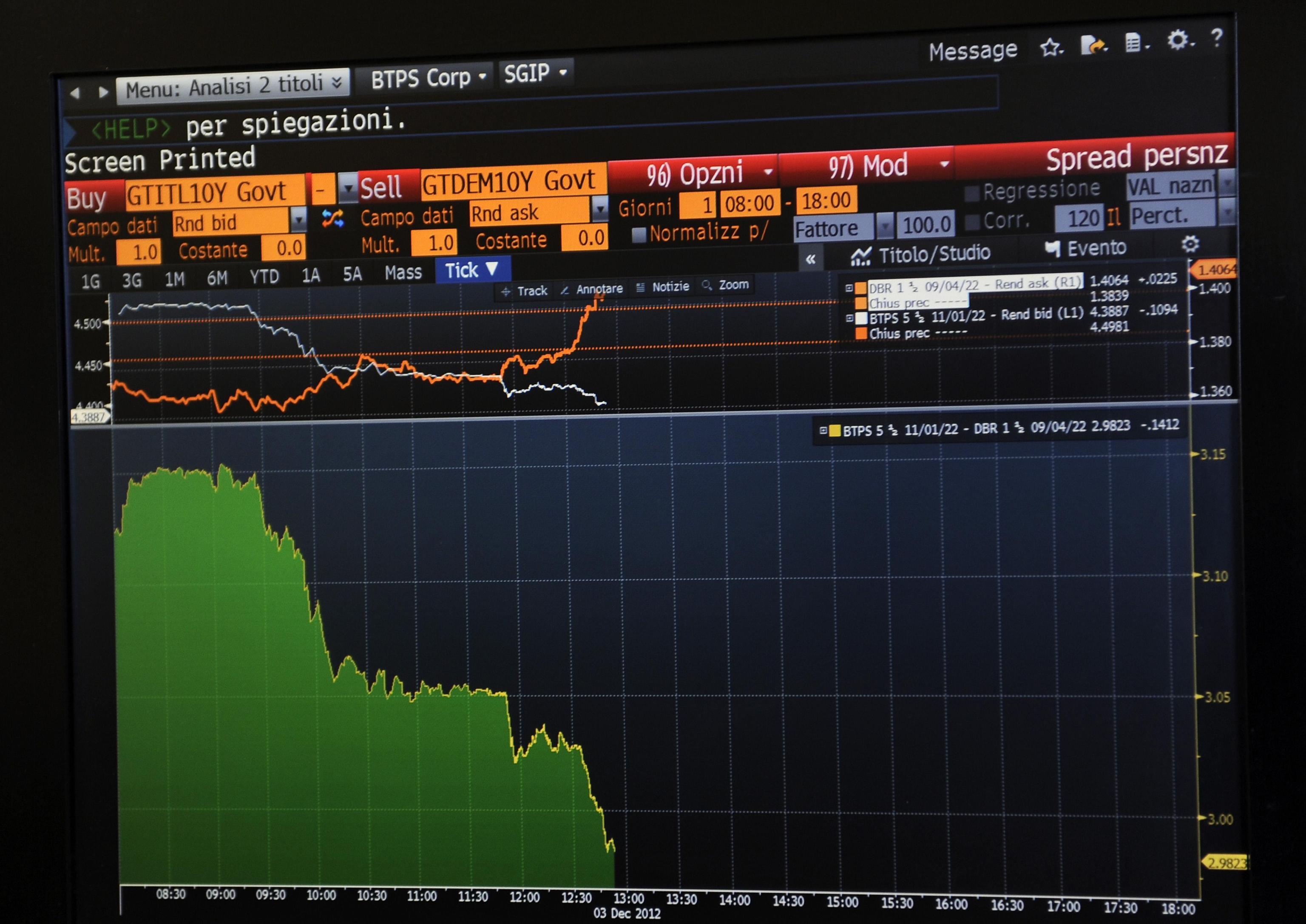Enable the Regressione checkbox
The height and width of the screenshot is (924, 1306).
coord(972,193)
